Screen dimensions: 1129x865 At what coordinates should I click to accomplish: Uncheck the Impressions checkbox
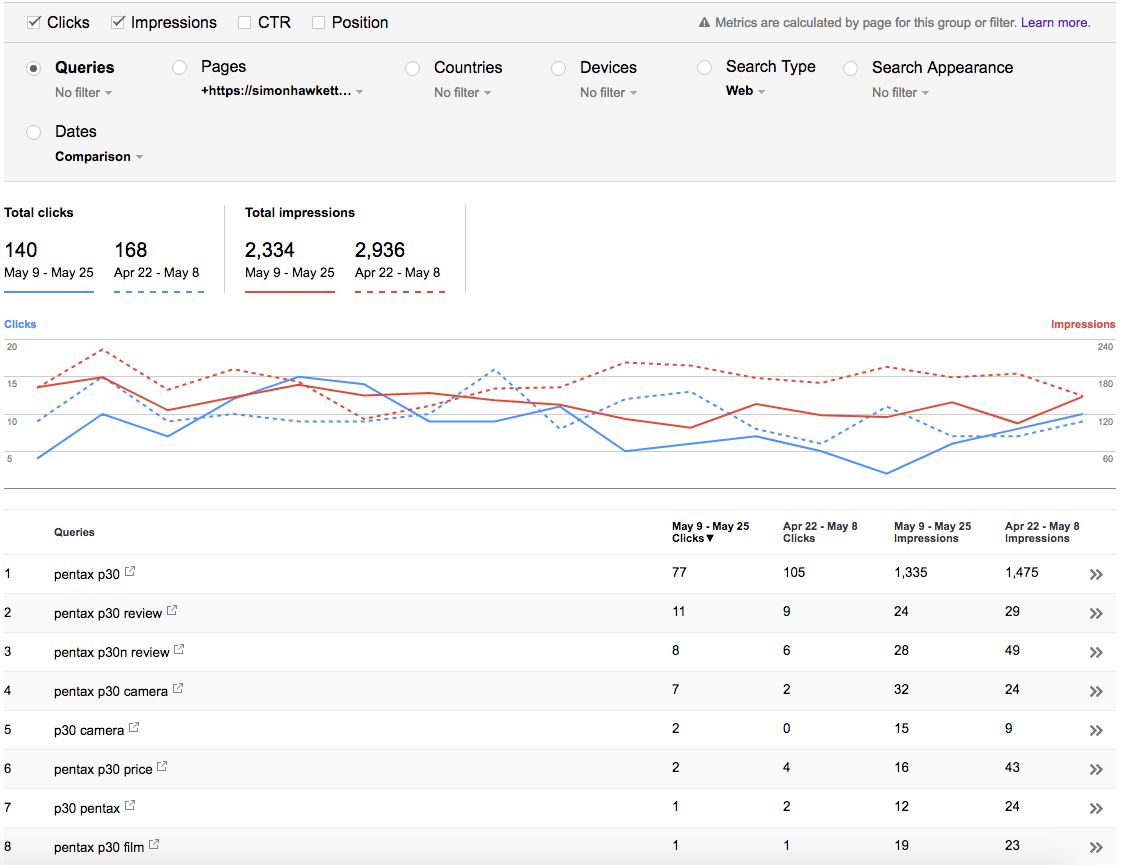point(118,23)
